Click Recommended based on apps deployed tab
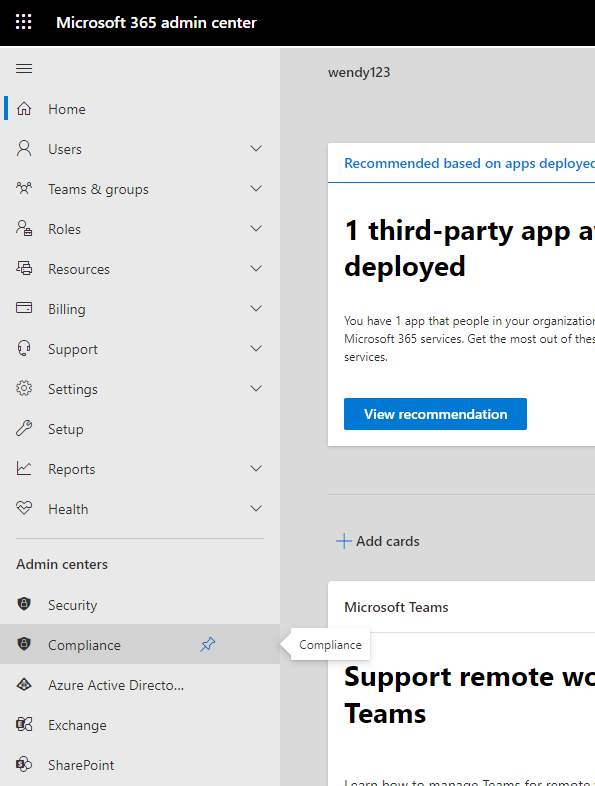Viewport: 595px width, 786px height. click(x=469, y=163)
